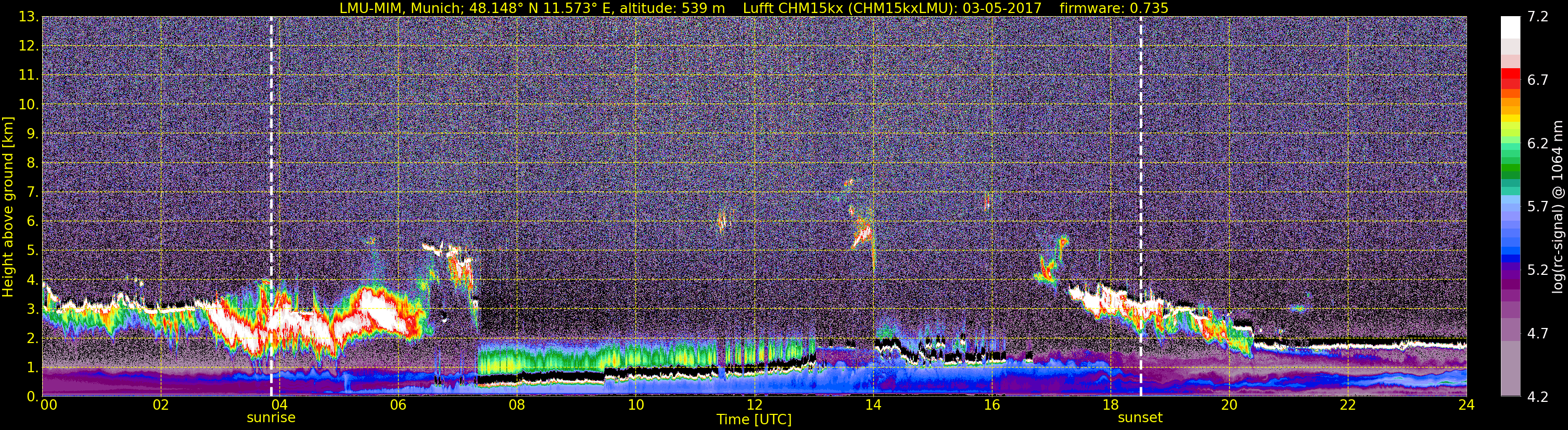Click the colorbar tick label "7.2"

(x=1538, y=17)
